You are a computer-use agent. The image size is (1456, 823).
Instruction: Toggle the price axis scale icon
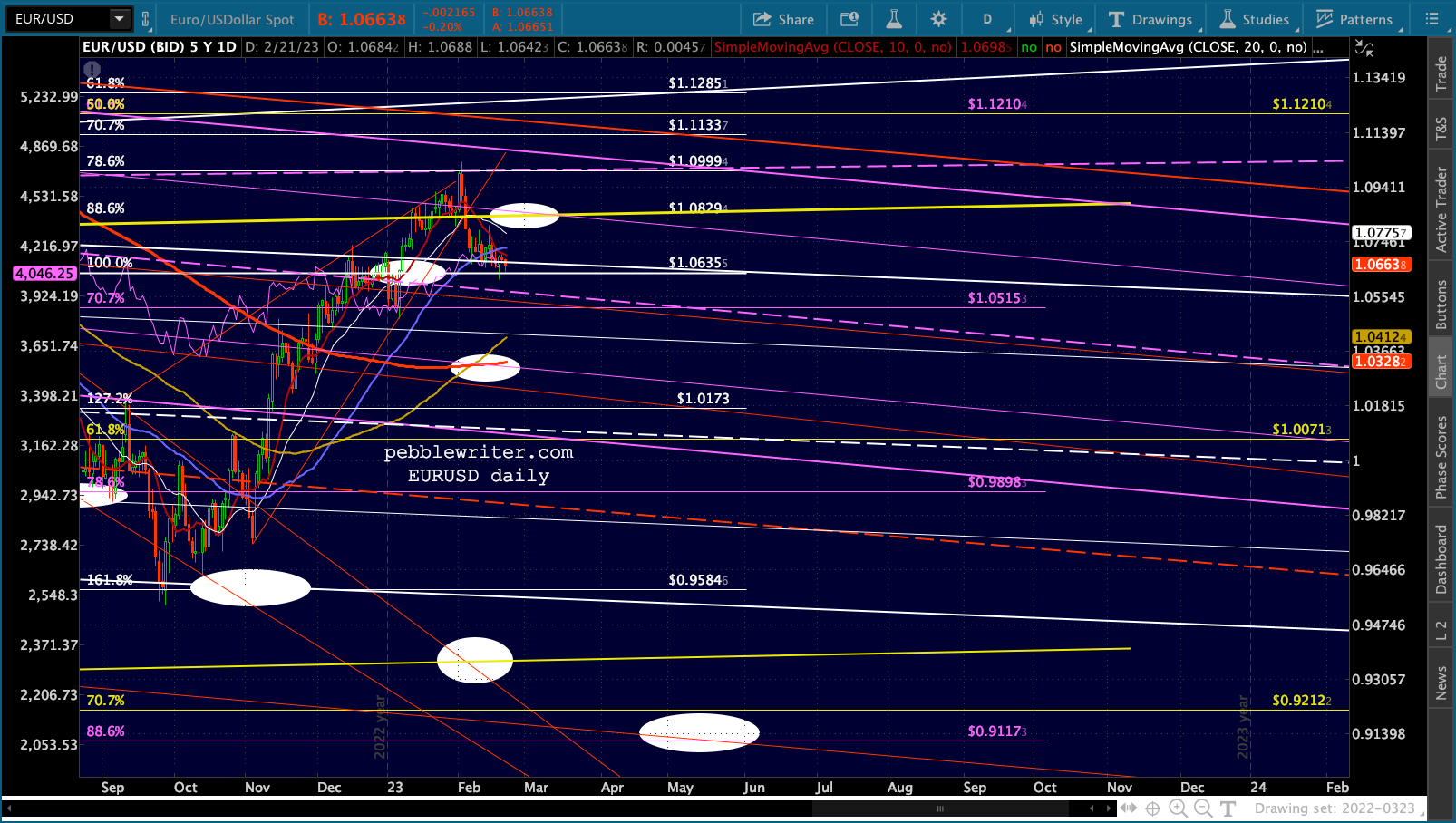pyautogui.click(x=1364, y=48)
